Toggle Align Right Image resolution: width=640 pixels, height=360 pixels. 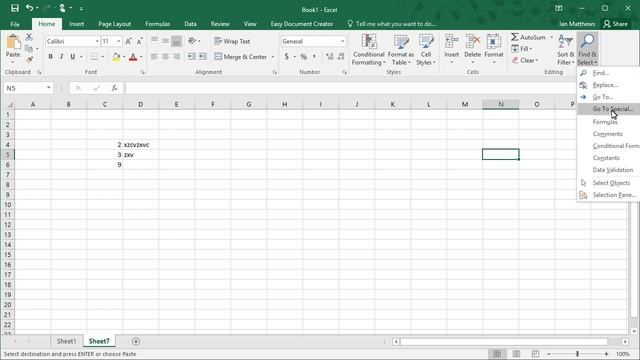pos(176,57)
